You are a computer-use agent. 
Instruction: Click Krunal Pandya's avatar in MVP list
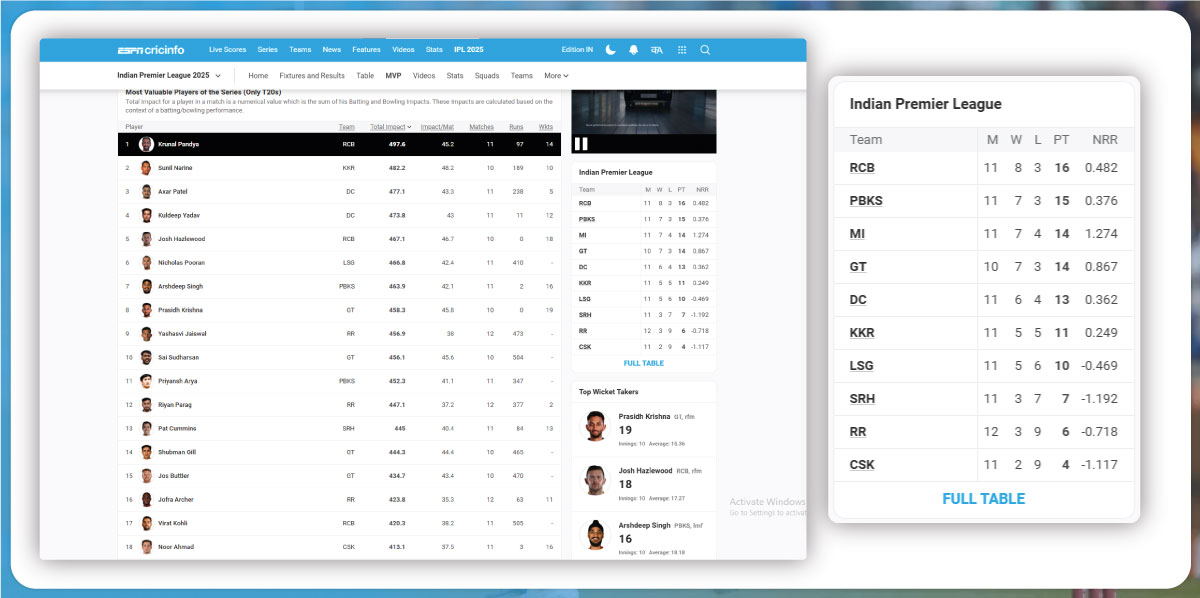[x=146, y=144]
